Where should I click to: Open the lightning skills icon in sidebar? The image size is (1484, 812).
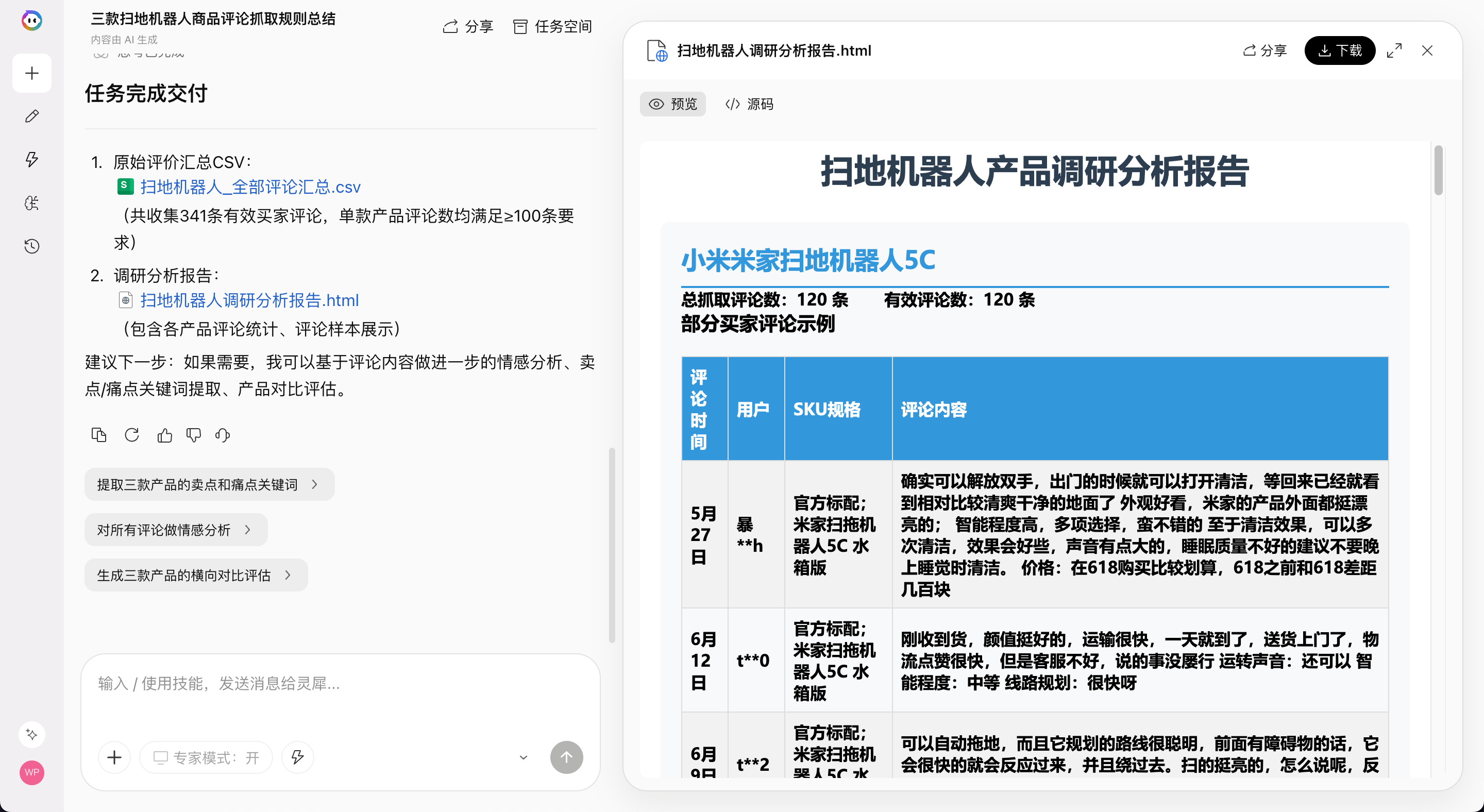pos(31,160)
